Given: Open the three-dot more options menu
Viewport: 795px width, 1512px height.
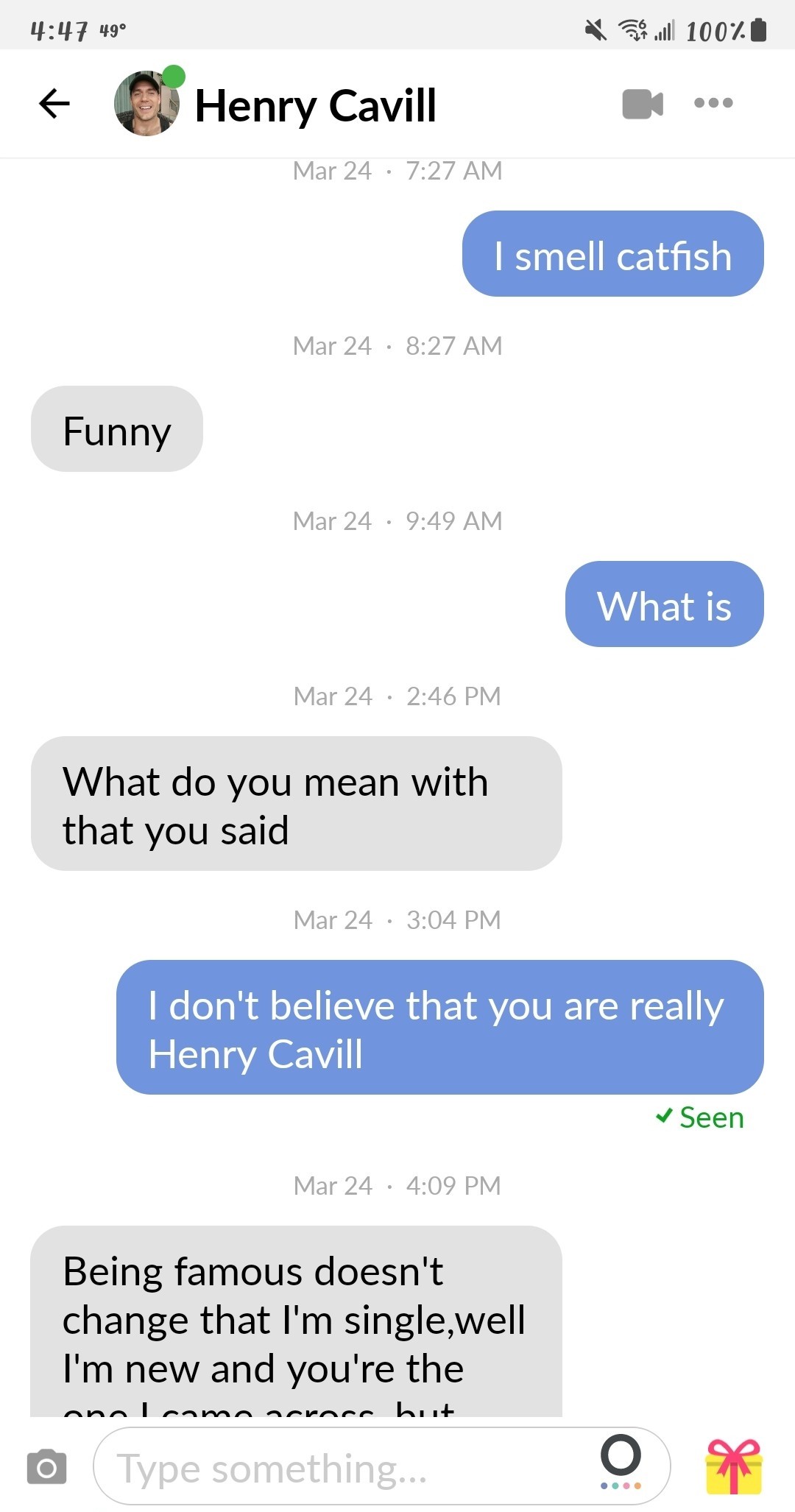Looking at the screenshot, I should click(713, 103).
